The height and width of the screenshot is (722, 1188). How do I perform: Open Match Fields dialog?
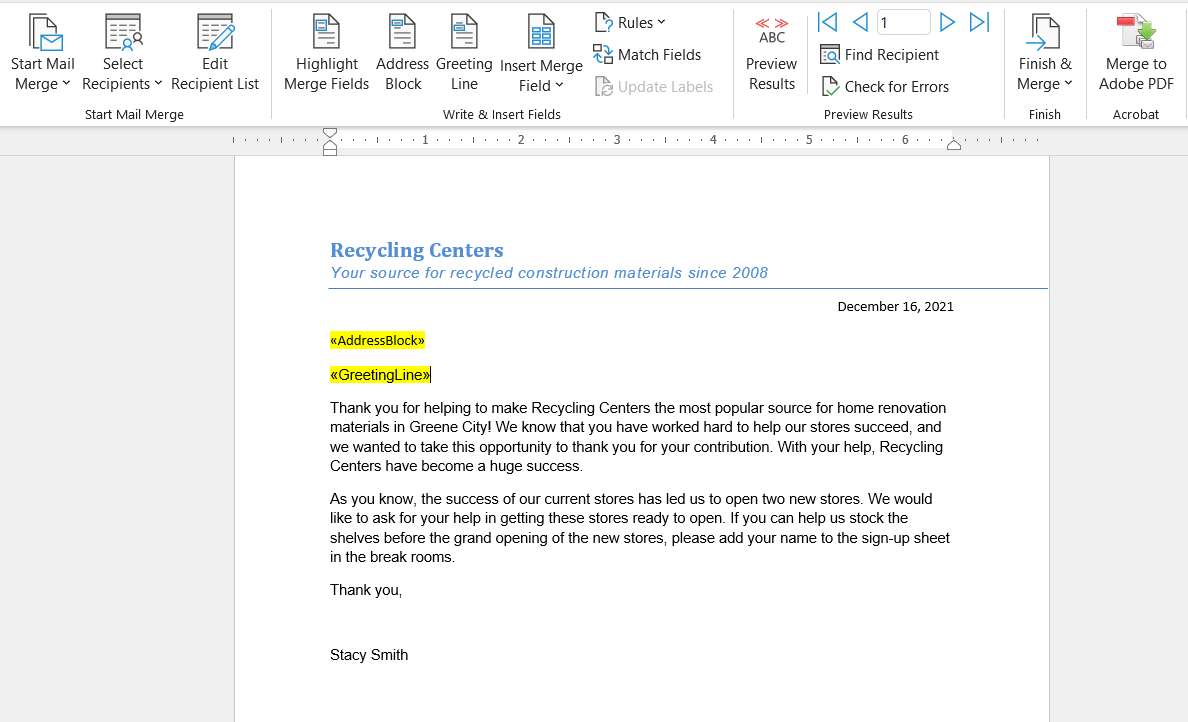(x=647, y=55)
